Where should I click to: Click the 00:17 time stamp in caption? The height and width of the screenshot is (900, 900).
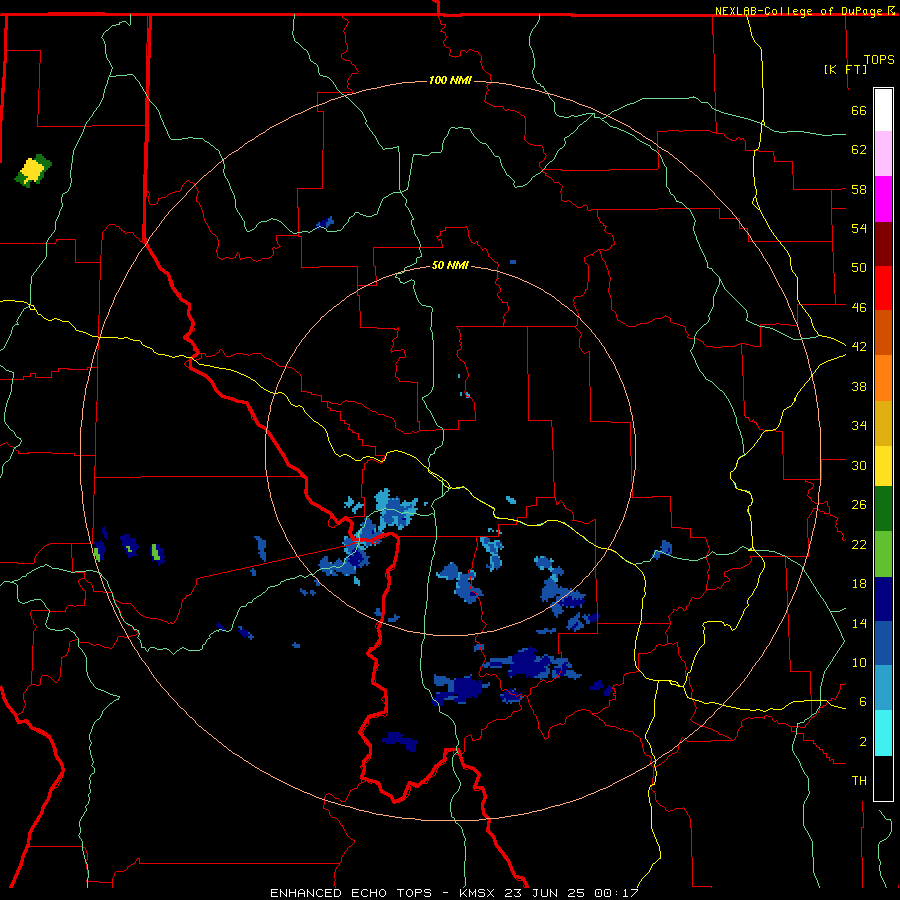616,893
